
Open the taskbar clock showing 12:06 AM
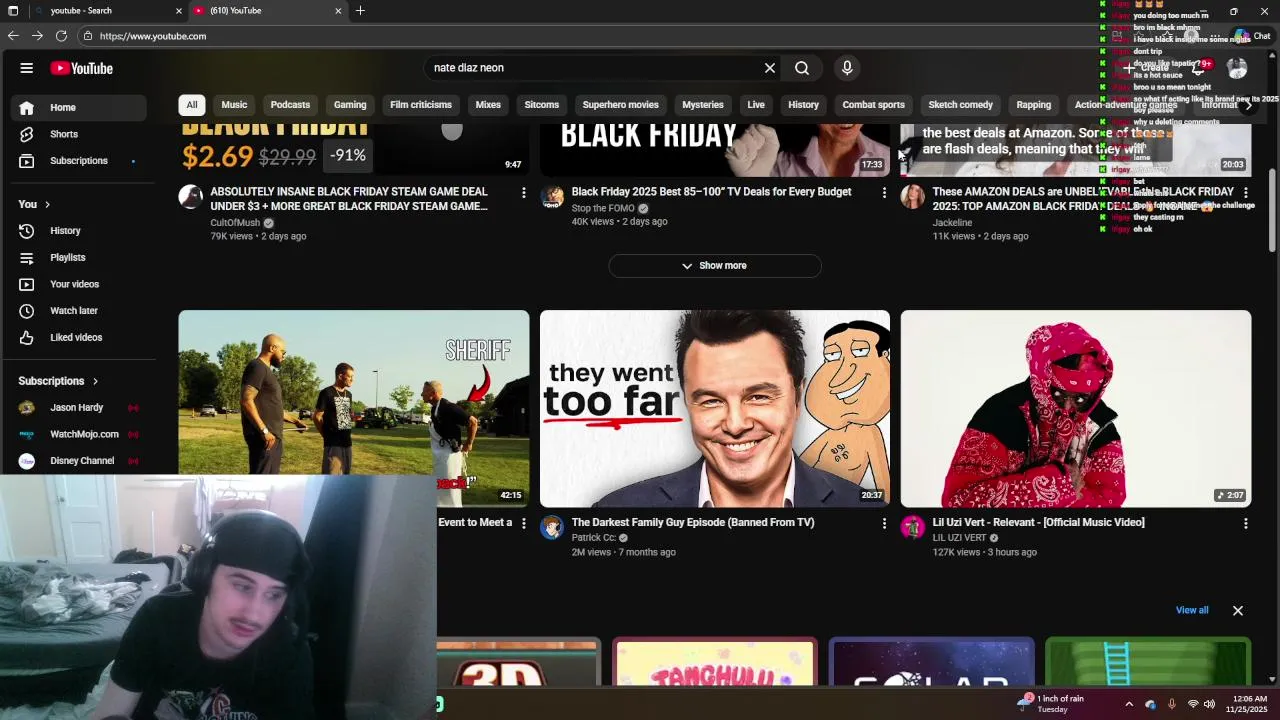tap(1250, 704)
